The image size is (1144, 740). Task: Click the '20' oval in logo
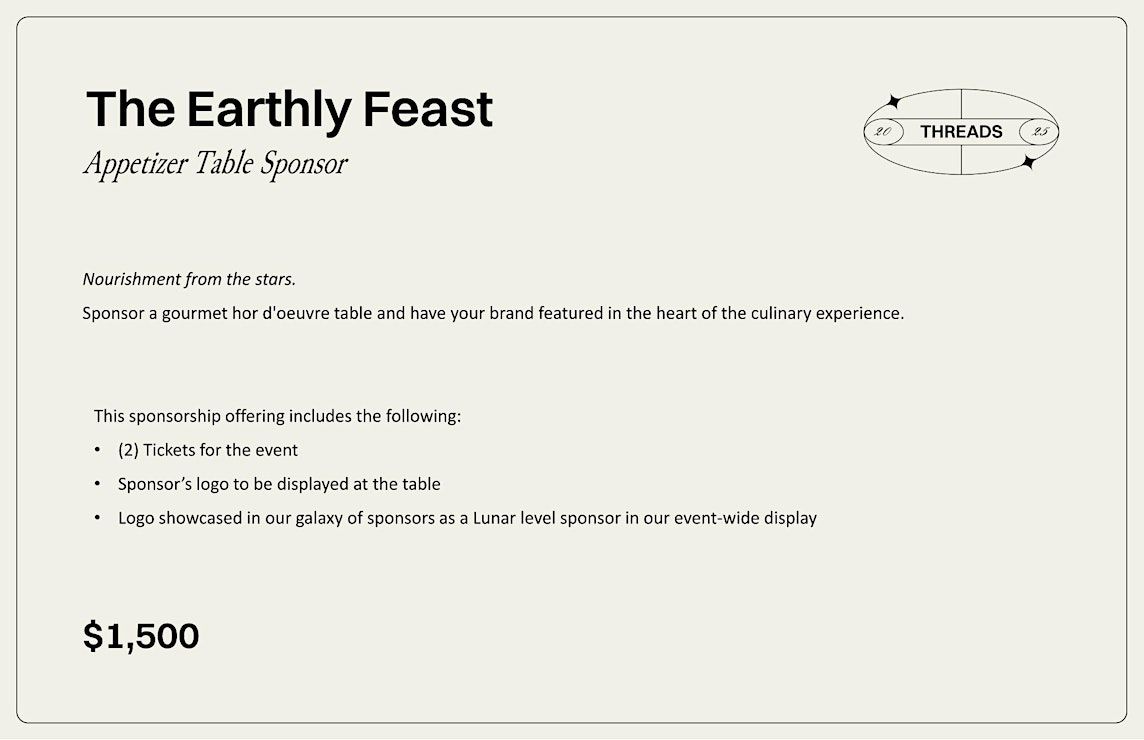(884, 131)
